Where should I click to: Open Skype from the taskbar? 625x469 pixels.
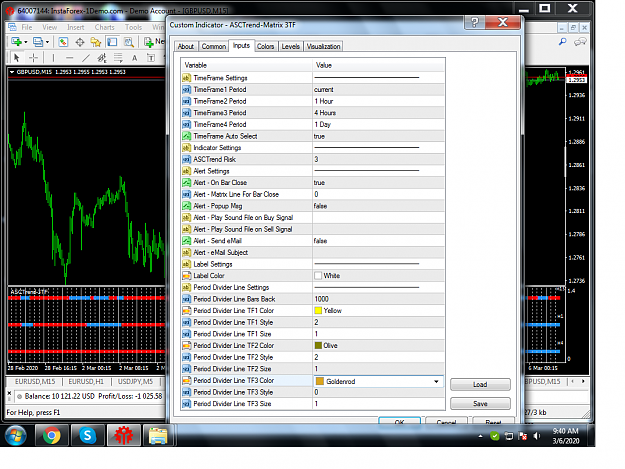[x=87, y=435]
